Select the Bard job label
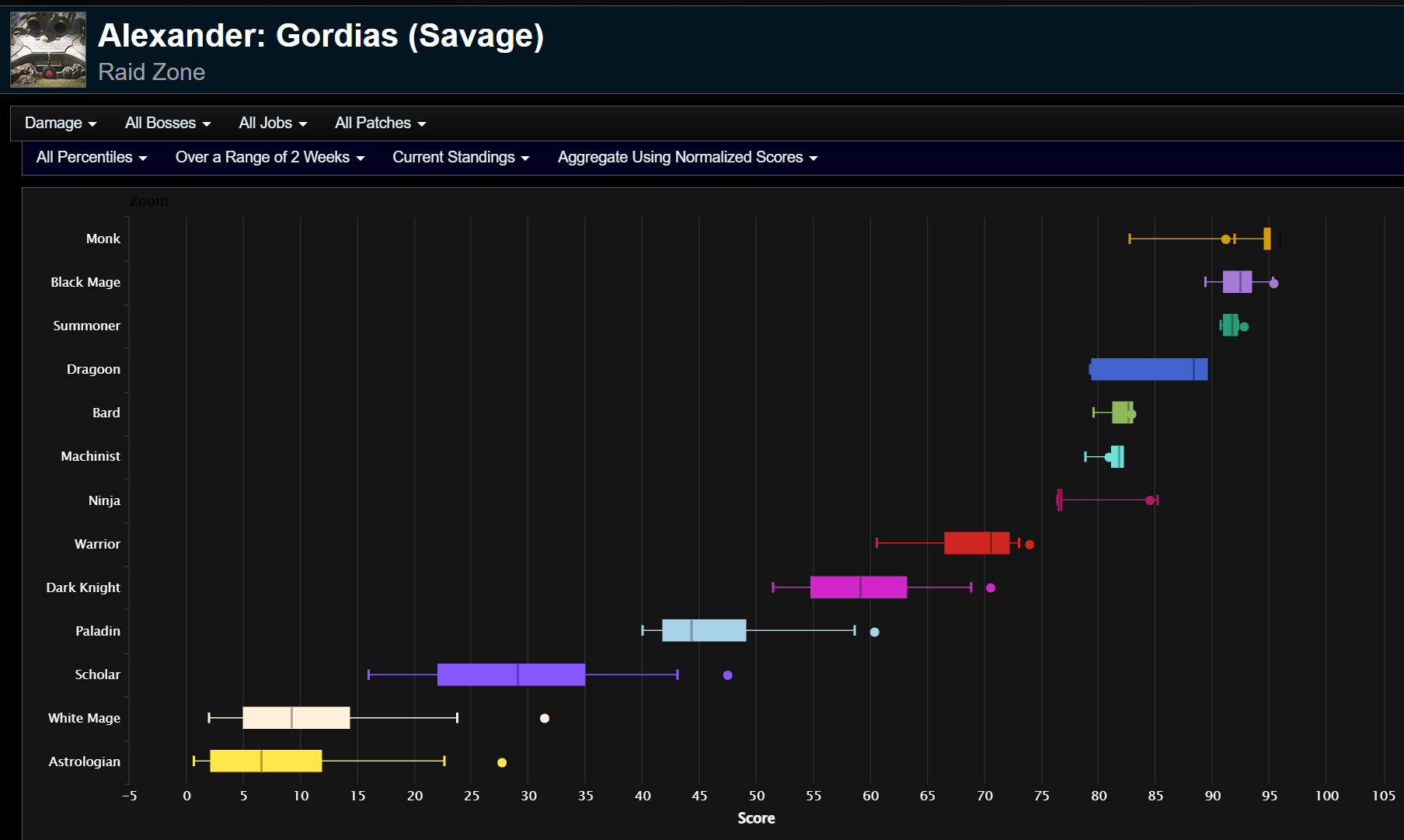 pos(106,413)
